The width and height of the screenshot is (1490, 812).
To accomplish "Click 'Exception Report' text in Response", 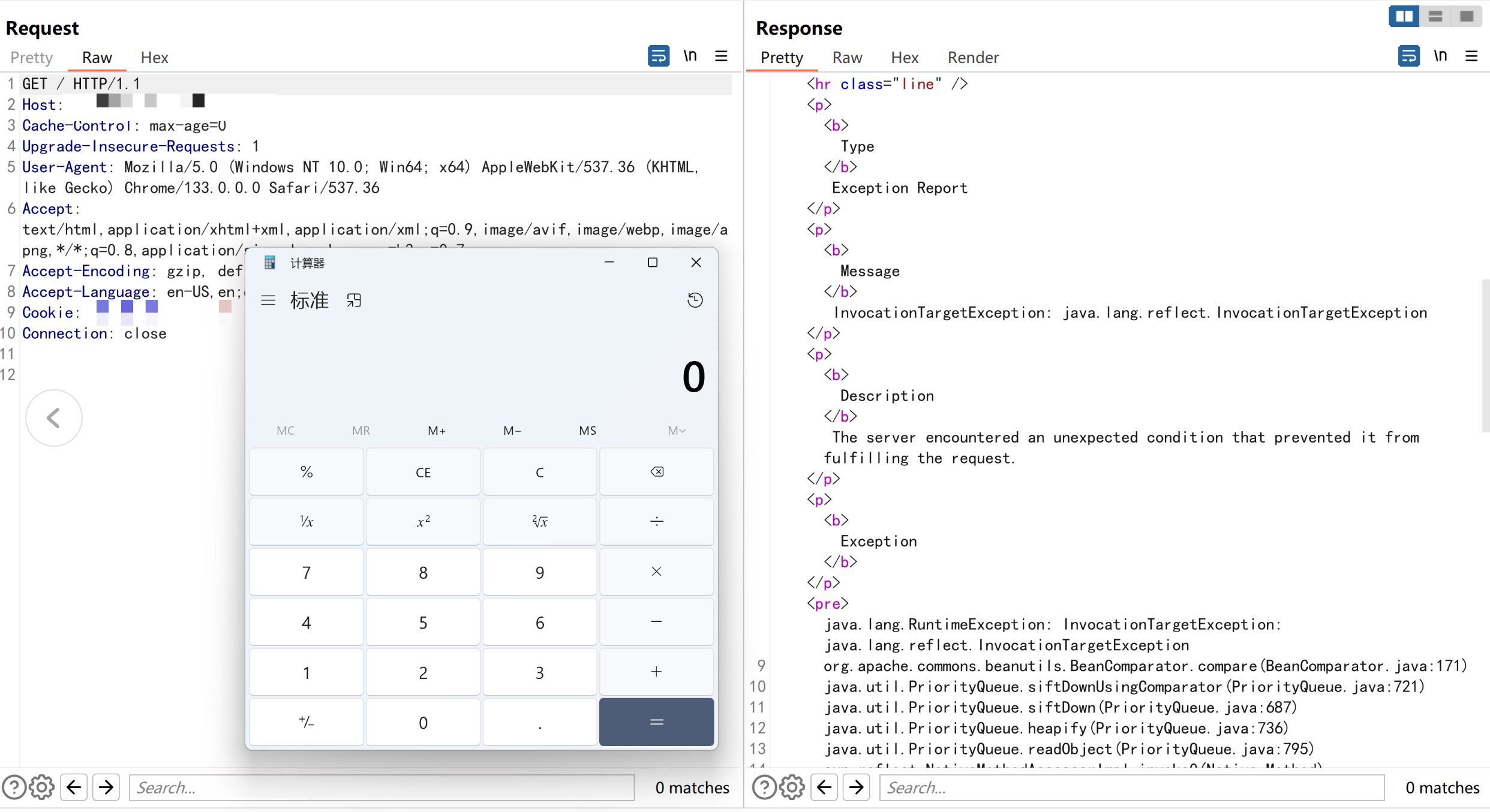I will tap(900, 188).
